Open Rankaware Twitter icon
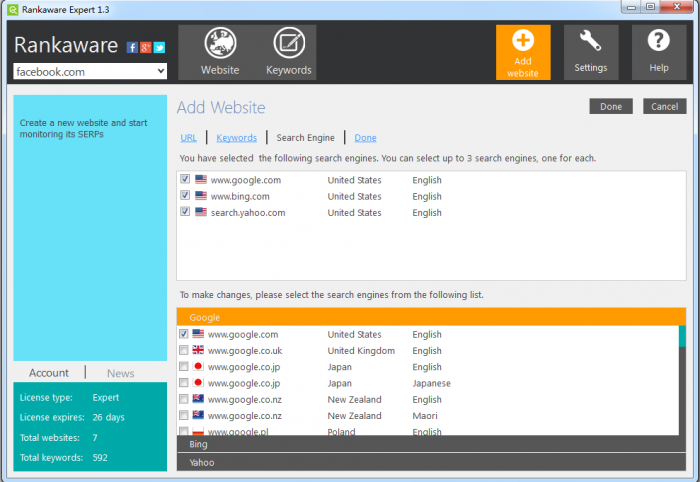The height and width of the screenshot is (482, 700). pyautogui.click(x=159, y=47)
